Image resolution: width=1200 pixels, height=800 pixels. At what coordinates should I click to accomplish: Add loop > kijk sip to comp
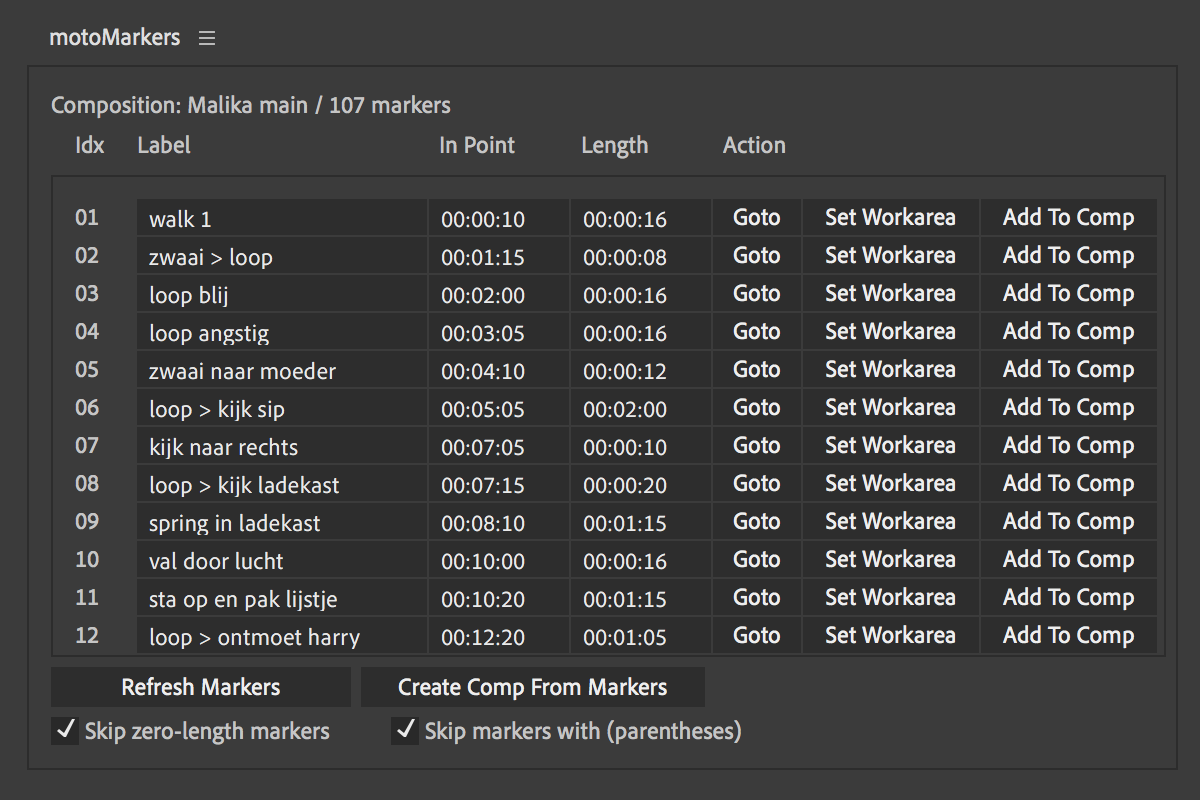pos(1068,408)
